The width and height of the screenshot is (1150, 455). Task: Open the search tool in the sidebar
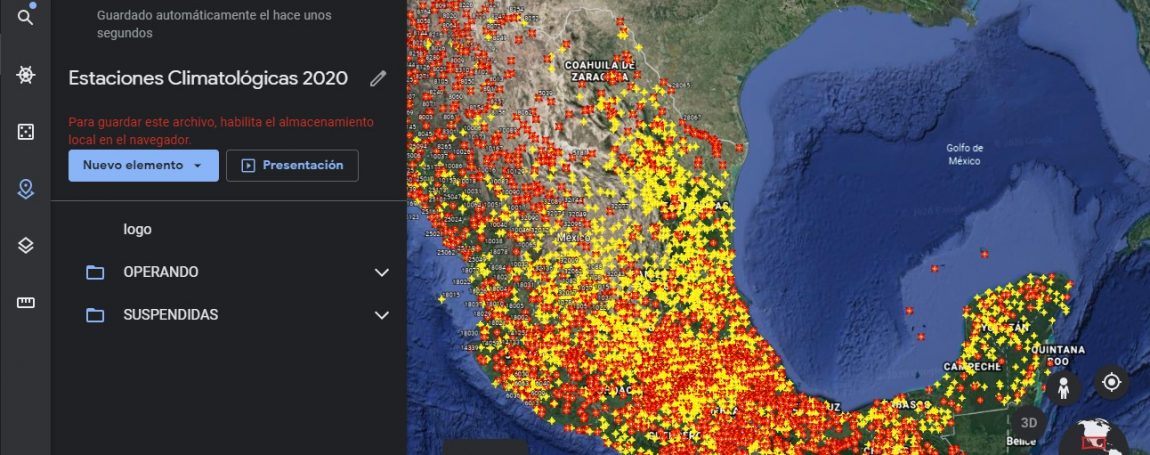tap(25, 18)
